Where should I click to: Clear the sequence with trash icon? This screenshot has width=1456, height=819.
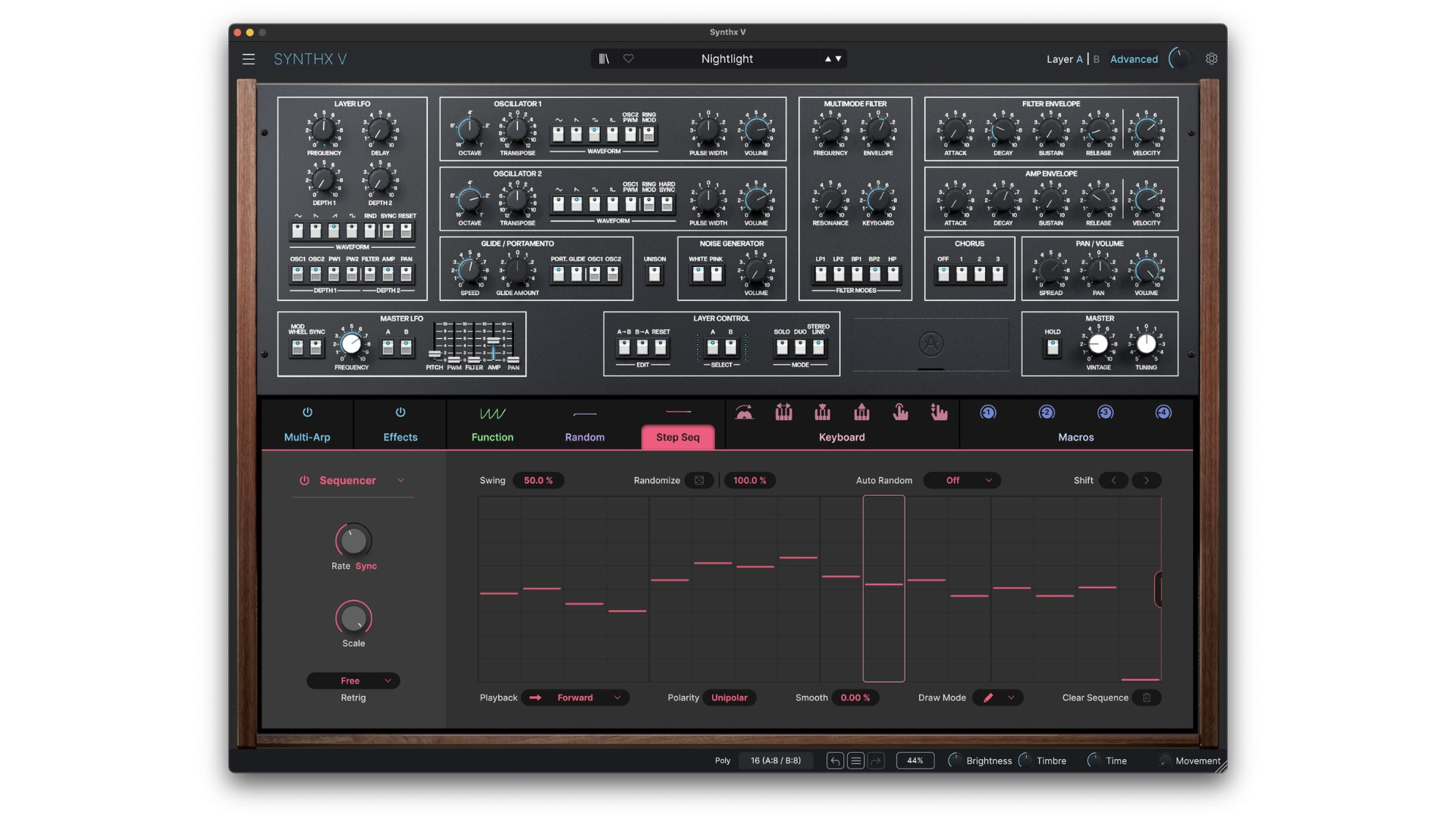click(x=1147, y=698)
